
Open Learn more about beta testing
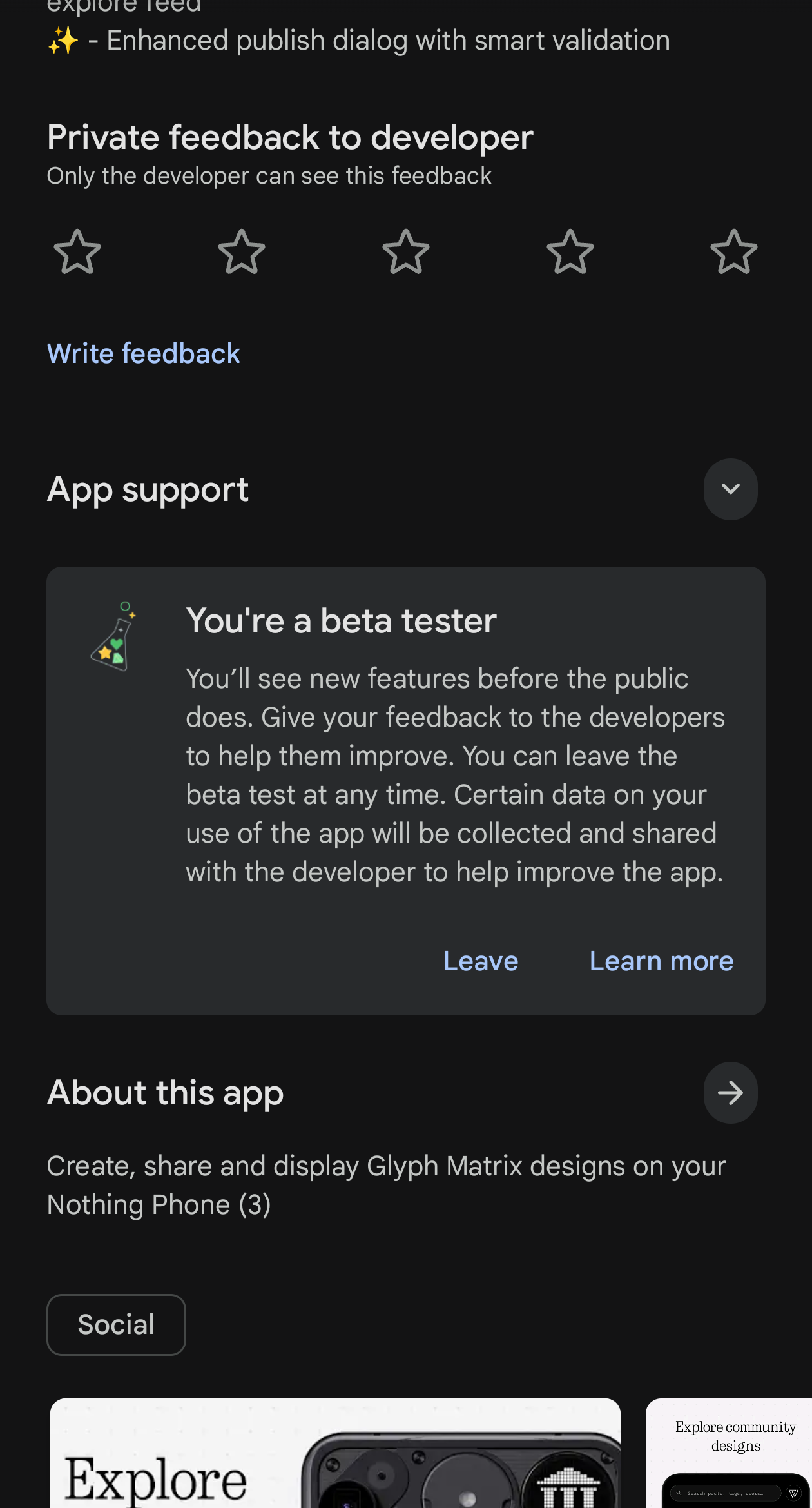coord(662,961)
